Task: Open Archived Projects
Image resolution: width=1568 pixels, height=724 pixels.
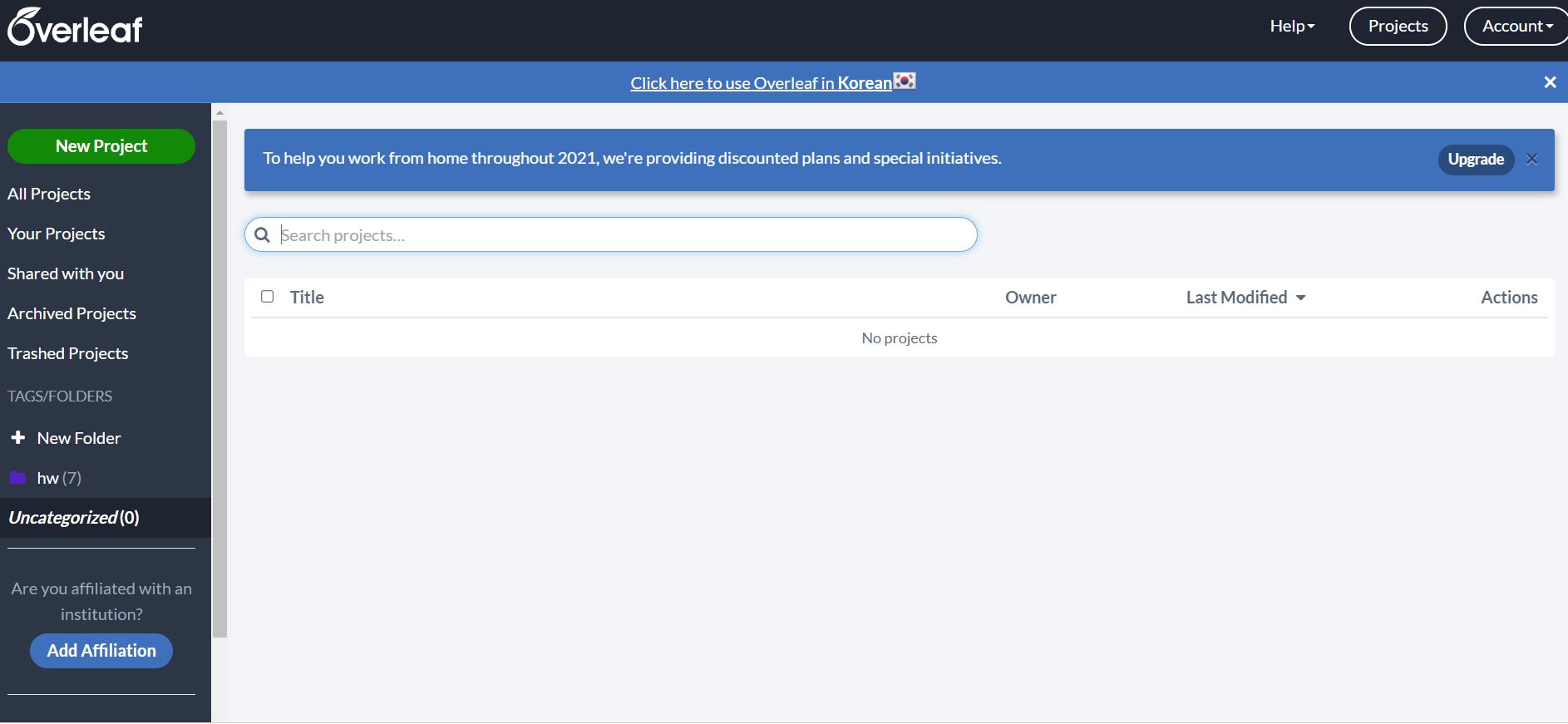Action: pyautogui.click(x=71, y=313)
